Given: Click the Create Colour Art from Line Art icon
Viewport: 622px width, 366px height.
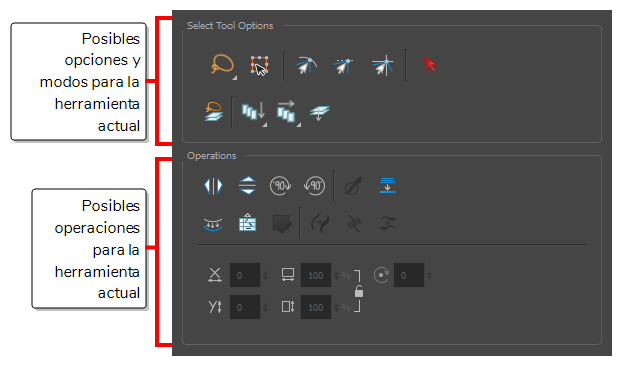Looking at the screenshot, I should [247, 223].
